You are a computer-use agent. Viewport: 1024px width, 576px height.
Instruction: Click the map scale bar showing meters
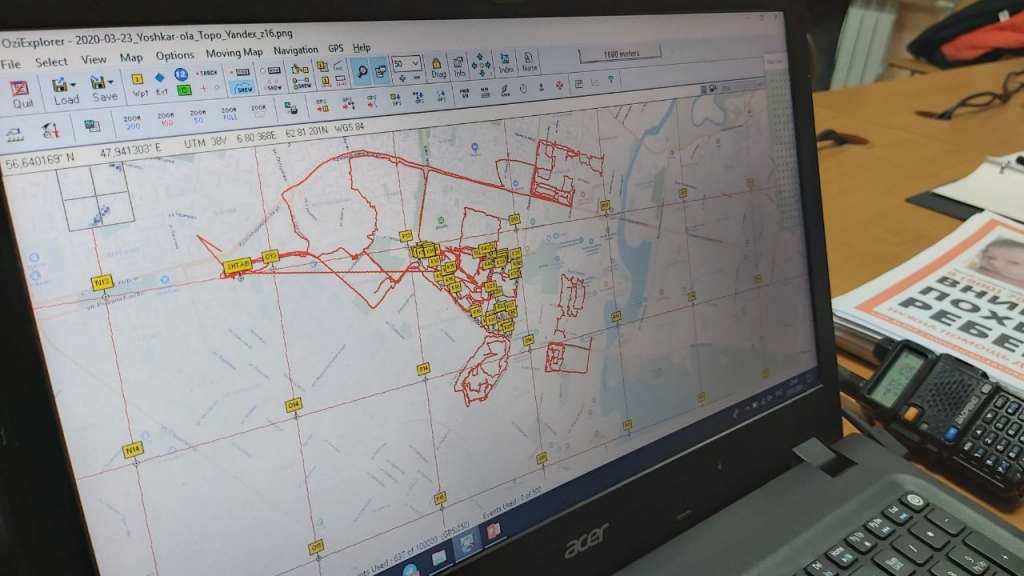[620, 54]
